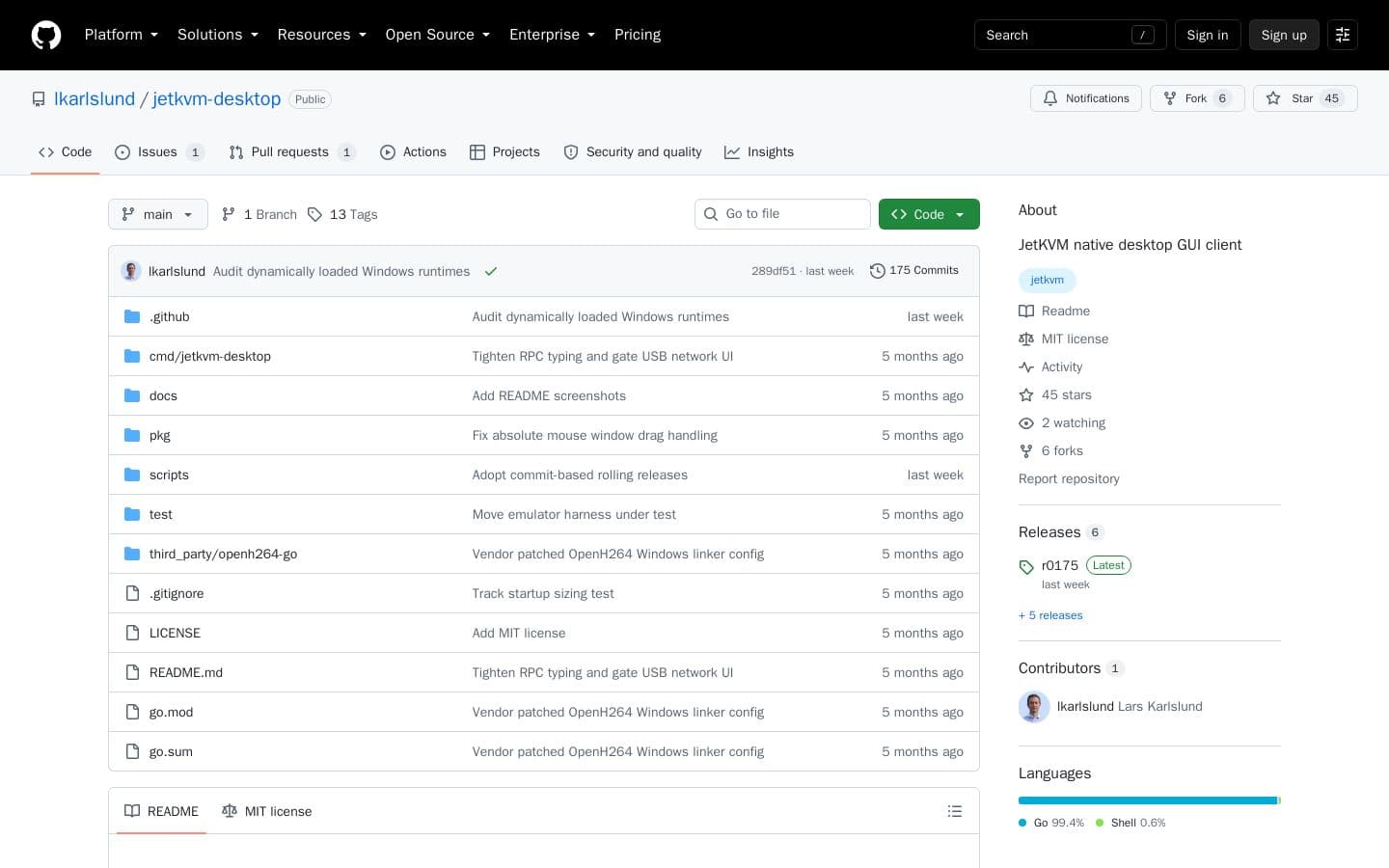
Task: Switch to the Issues tab
Action: click(x=159, y=152)
